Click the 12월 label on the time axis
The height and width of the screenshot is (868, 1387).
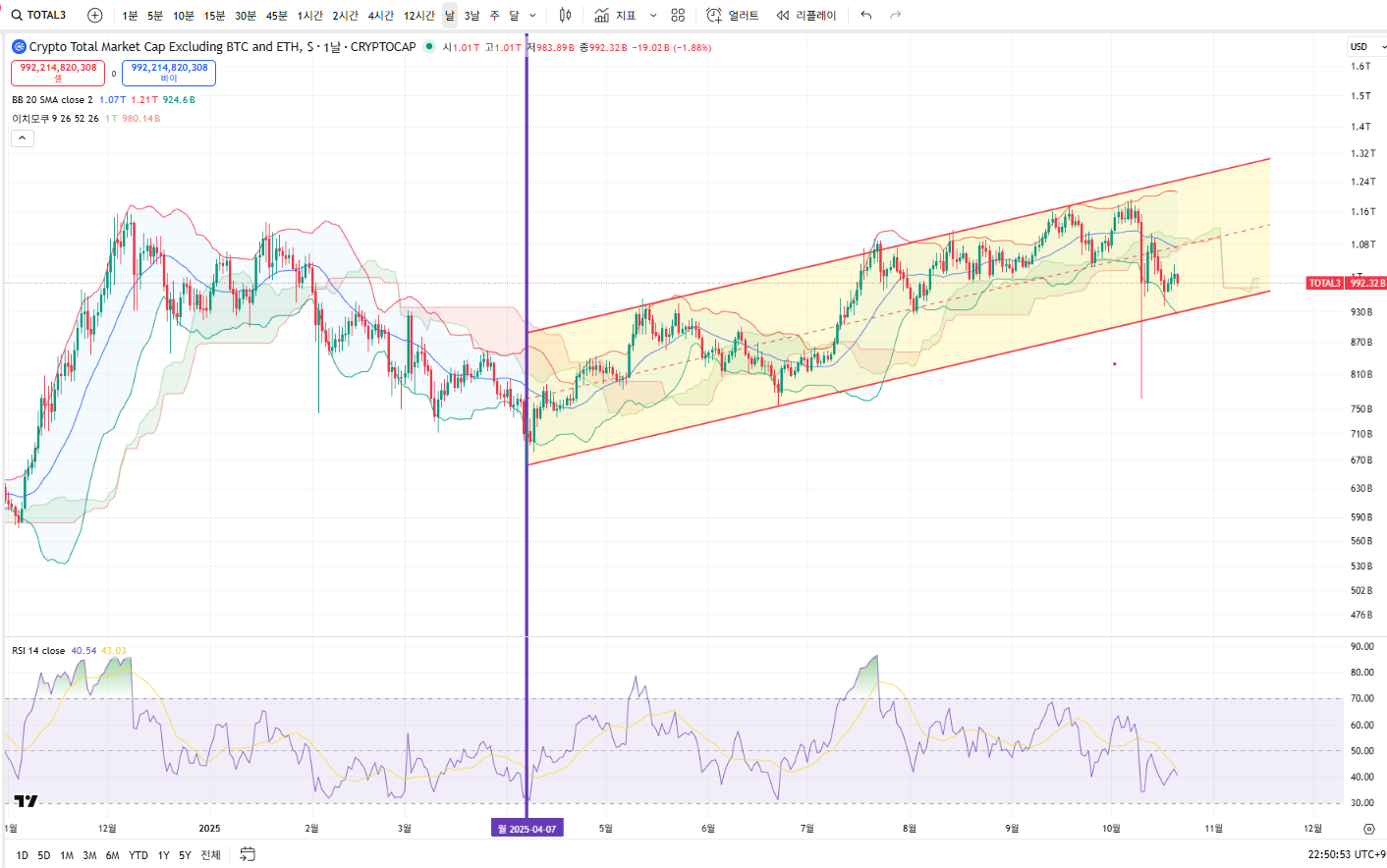tap(1312, 829)
